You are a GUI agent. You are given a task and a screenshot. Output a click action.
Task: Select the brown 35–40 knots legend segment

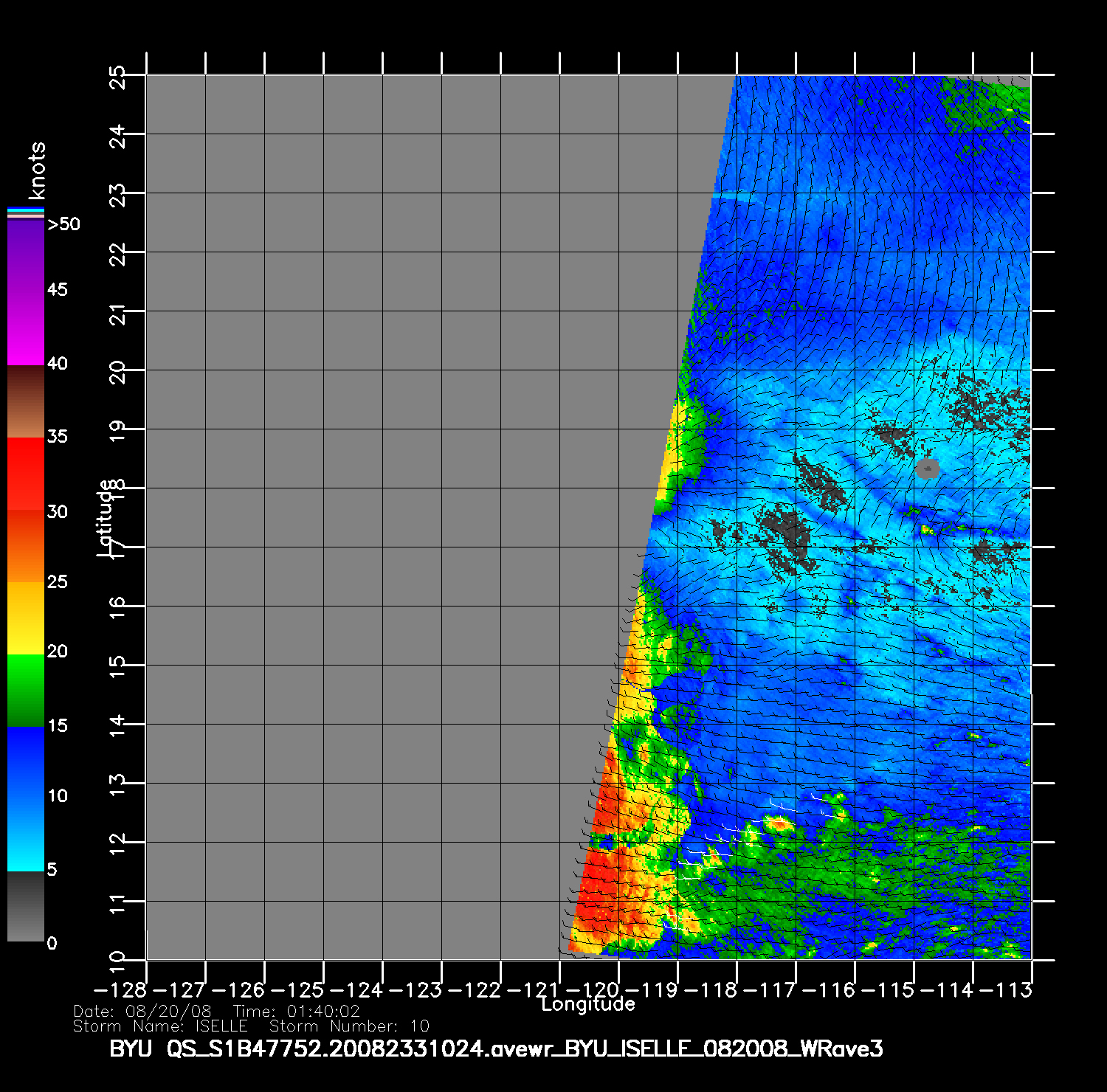pos(26,402)
